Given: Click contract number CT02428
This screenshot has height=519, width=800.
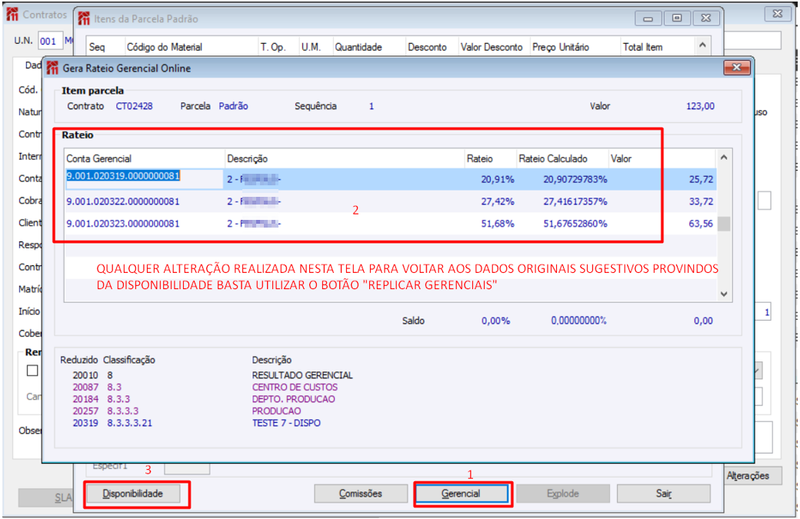Looking at the screenshot, I should coord(134,106).
